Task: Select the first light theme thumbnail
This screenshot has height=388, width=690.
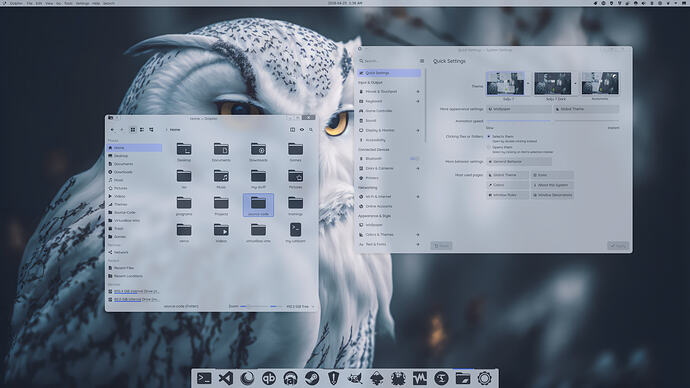Action: point(505,83)
